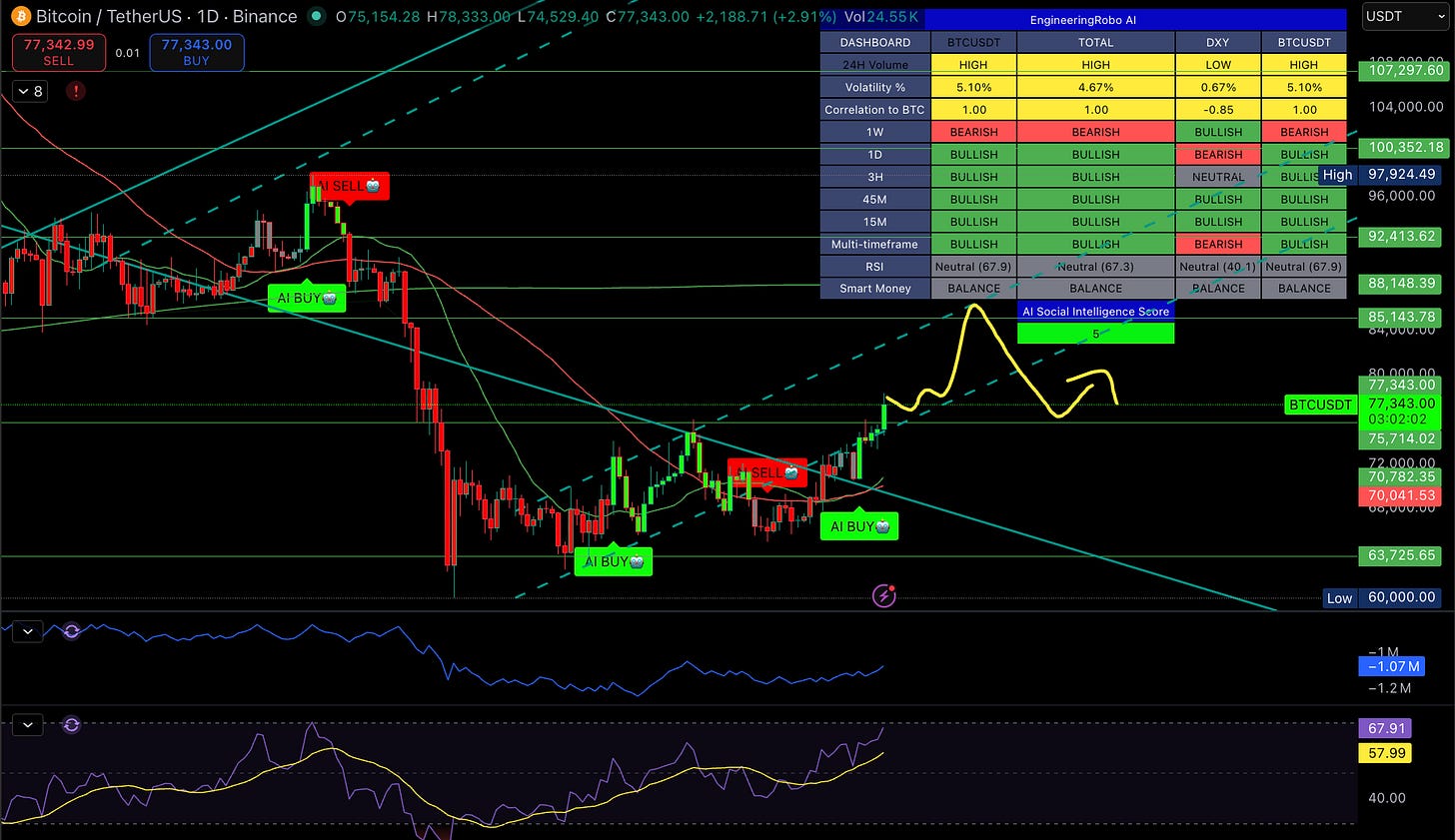Click the LOW DXY volume cell
Image resolution: width=1455 pixels, height=840 pixels.
click(1218, 65)
